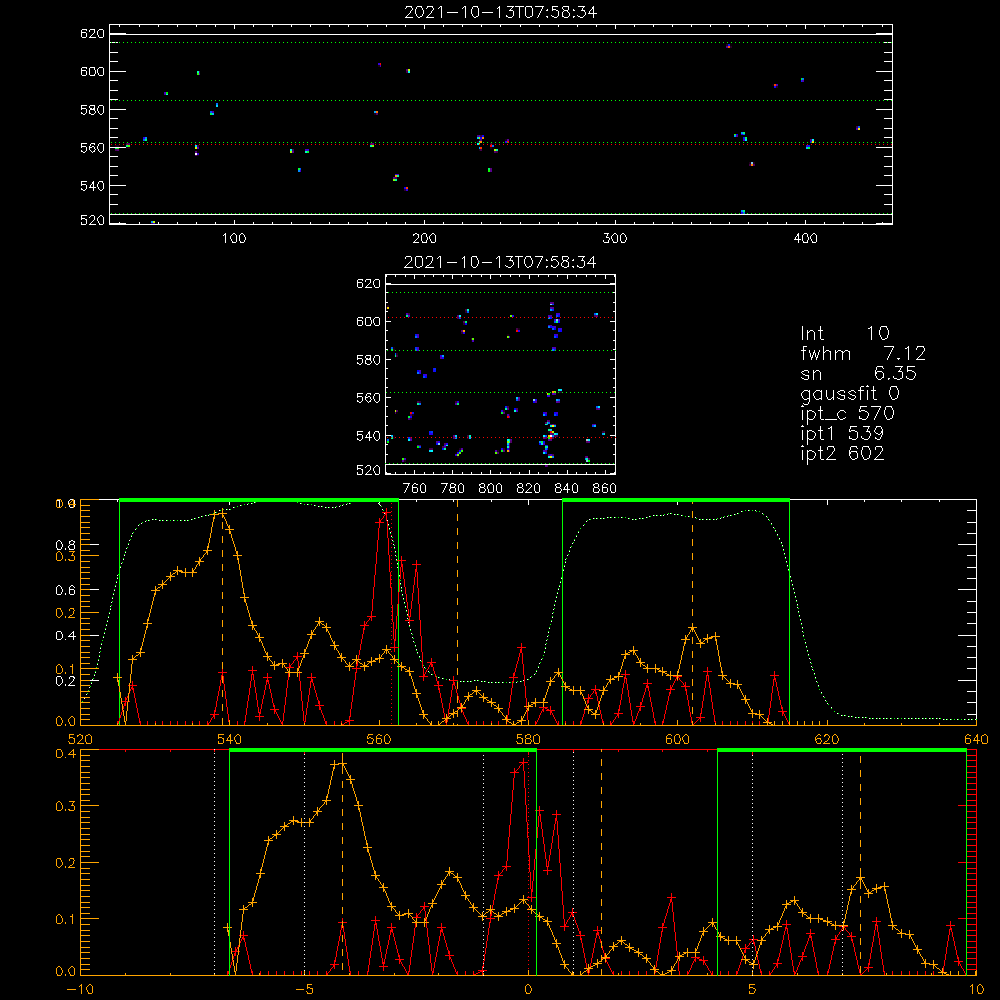
Task: Click x-axis label '800' of small scatter plot
Action: [490, 489]
